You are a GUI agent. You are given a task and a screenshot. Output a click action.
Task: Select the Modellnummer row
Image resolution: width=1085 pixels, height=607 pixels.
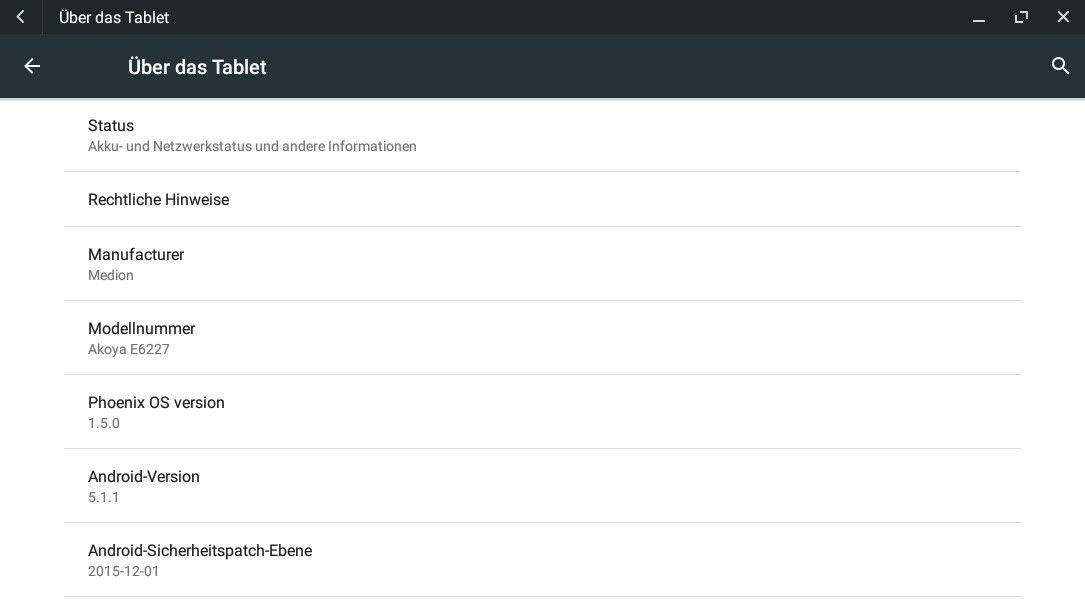[542, 338]
